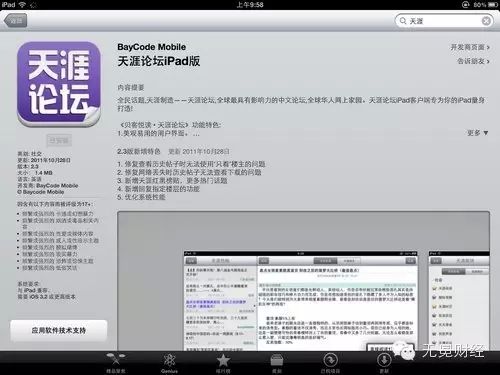Viewport: 500px width, 375px height.
Task: Click the 上午9:58 clock in status bar
Action: point(250,5)
